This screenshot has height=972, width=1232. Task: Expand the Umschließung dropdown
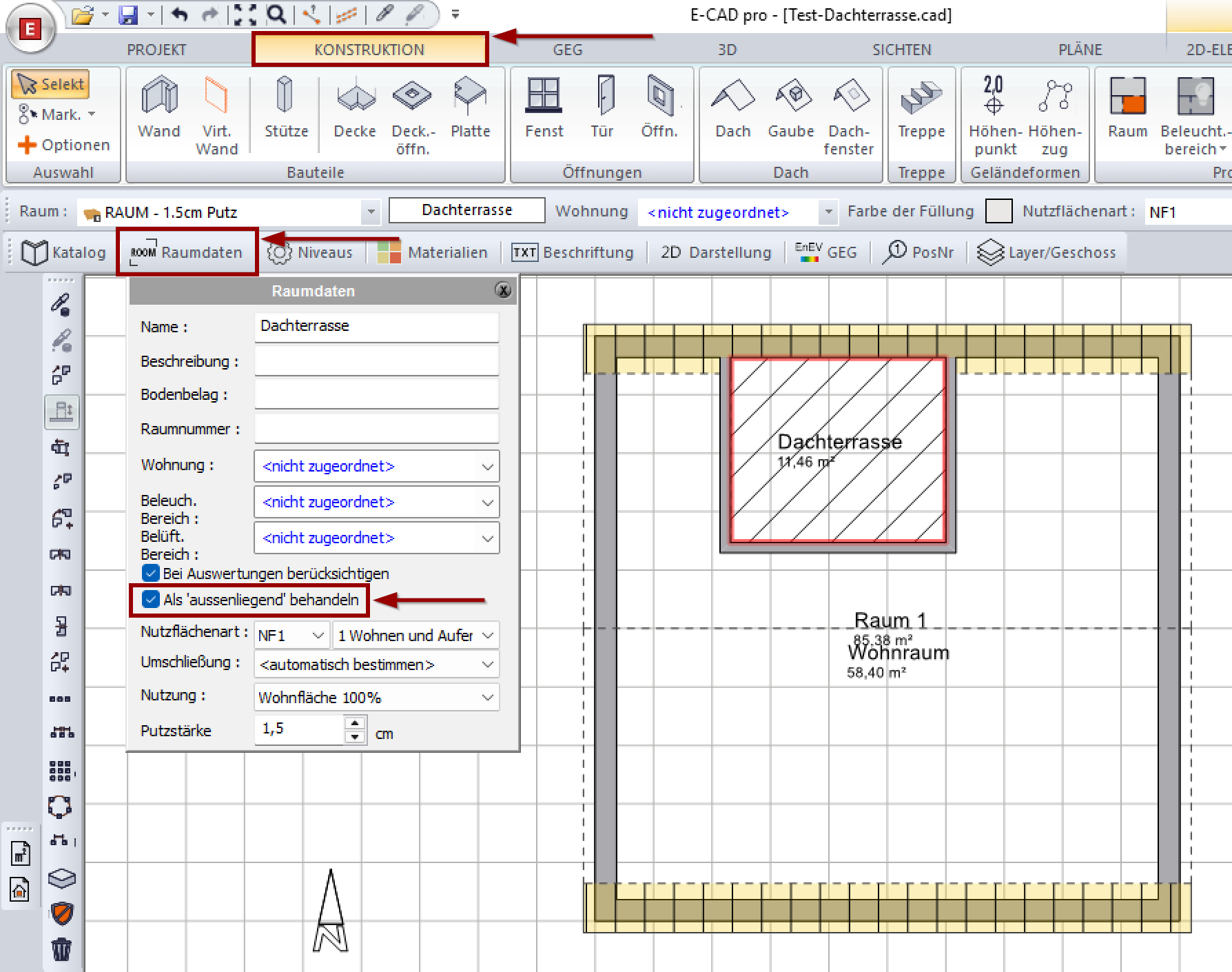click(x=376, y=665)
